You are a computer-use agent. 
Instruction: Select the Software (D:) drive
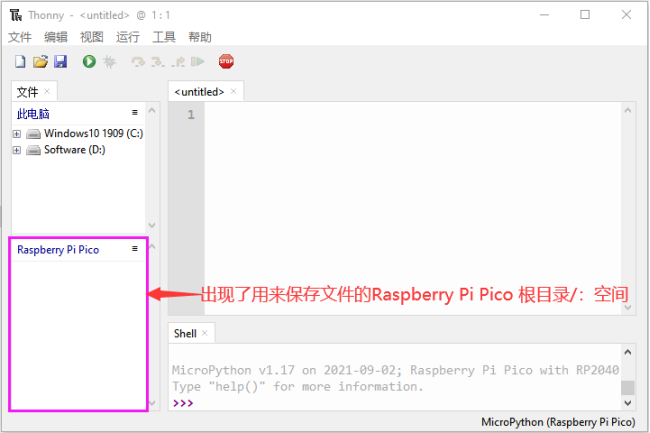pyautogui.click(x=75, y=150)
